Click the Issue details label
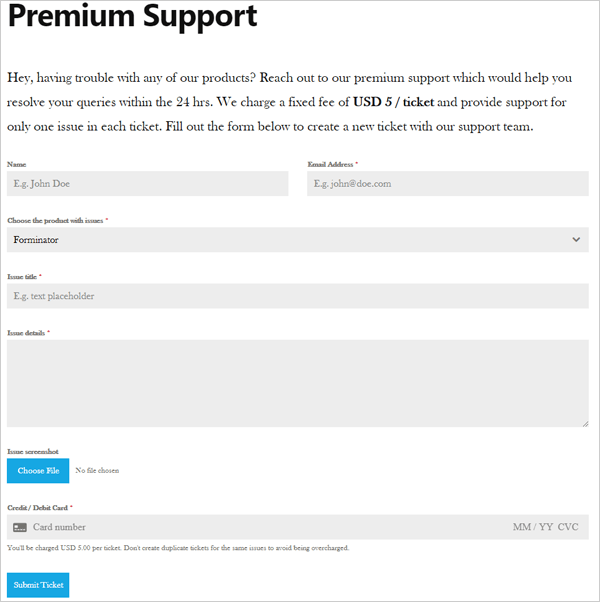600x602 pixels. coord(26,333)
